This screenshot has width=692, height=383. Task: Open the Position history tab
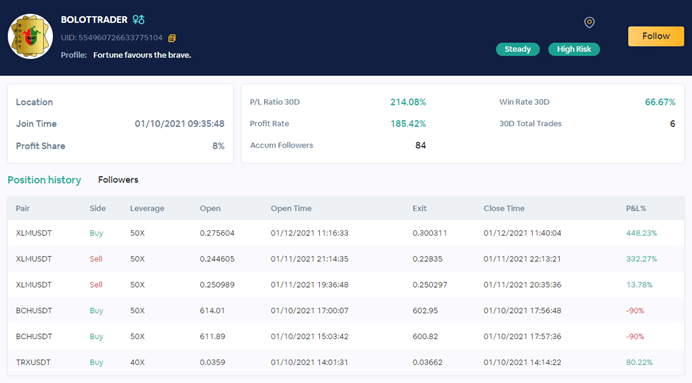click(44, 180)
